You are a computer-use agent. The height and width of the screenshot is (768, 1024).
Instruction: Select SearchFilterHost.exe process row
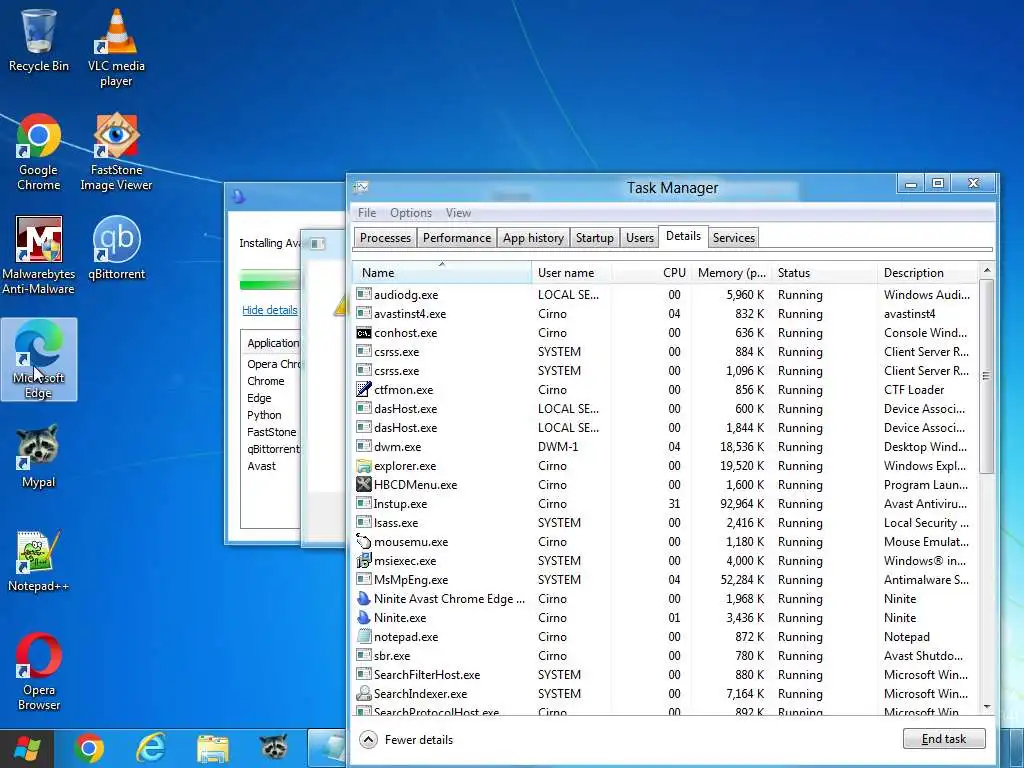[665, 675]
